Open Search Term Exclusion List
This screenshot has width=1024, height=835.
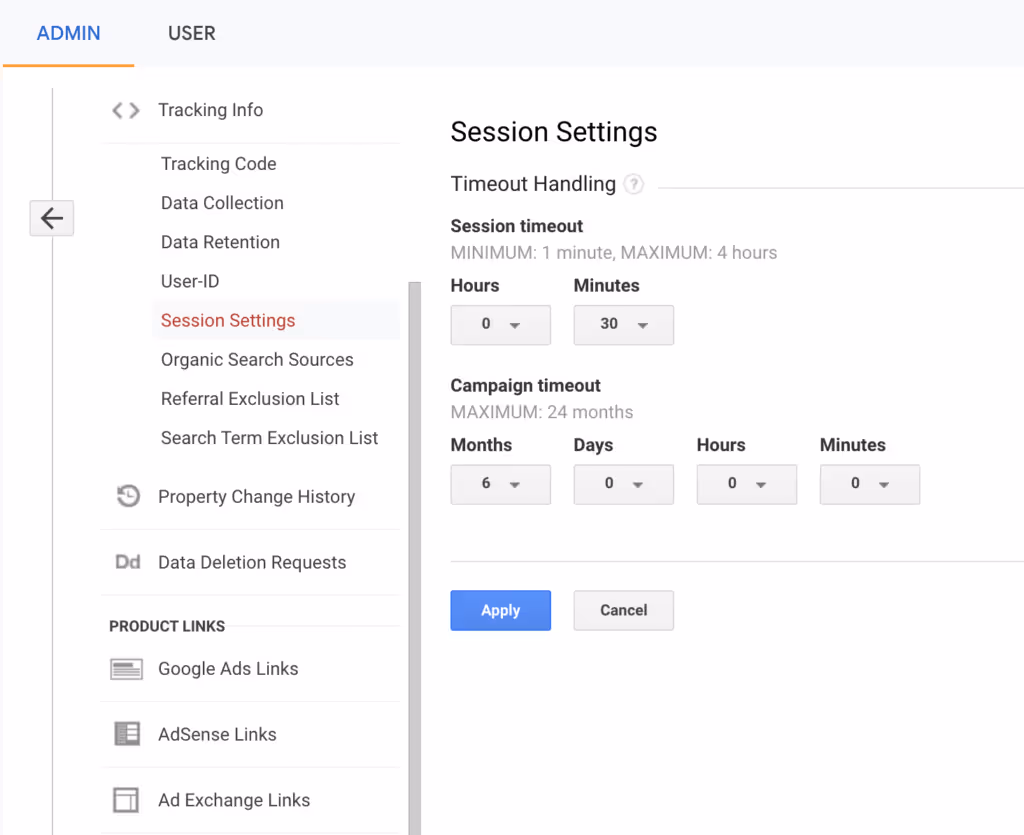point(270,438)
